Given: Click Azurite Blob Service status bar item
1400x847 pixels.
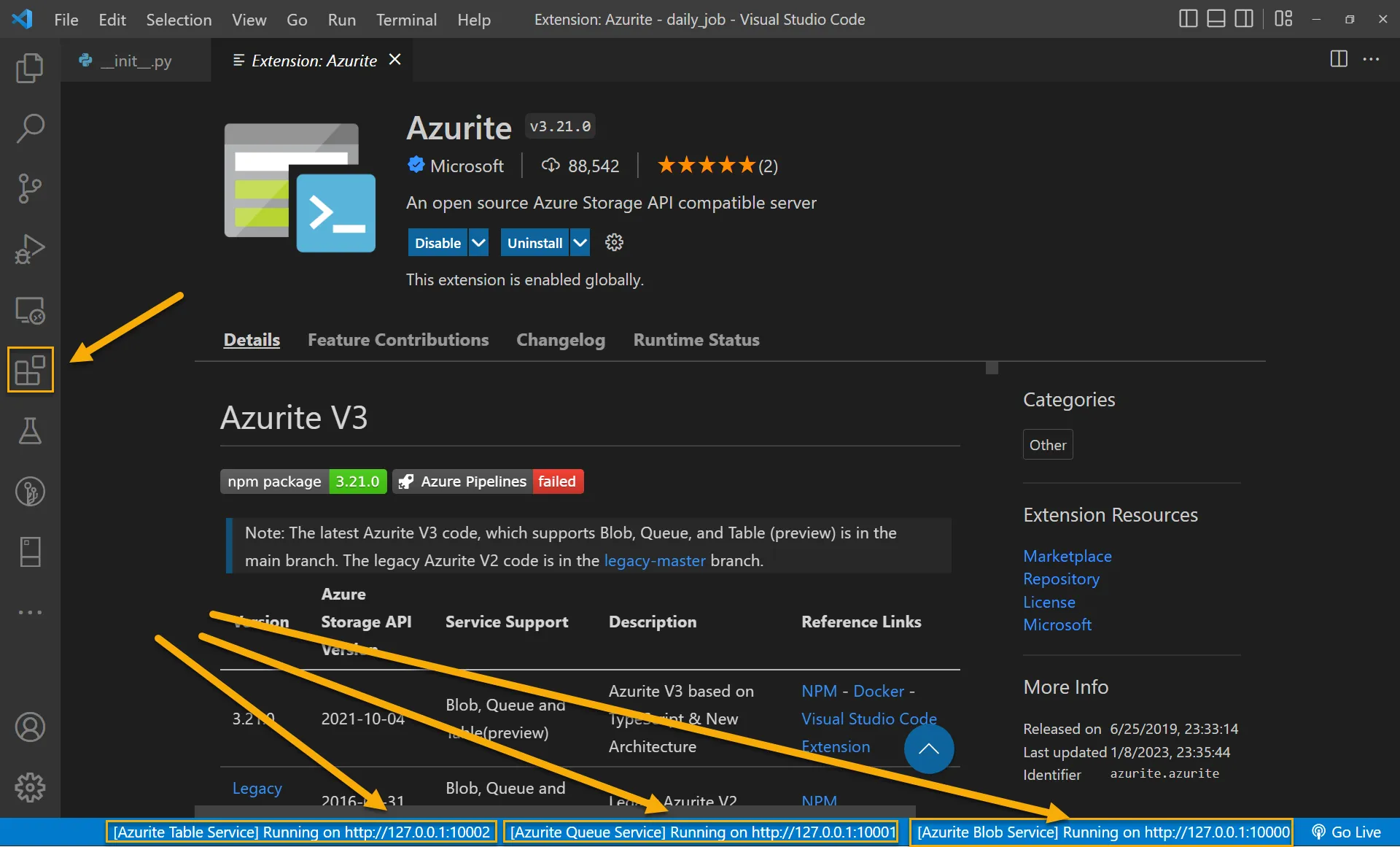Looking at the screenshot, I should 1102,832.
